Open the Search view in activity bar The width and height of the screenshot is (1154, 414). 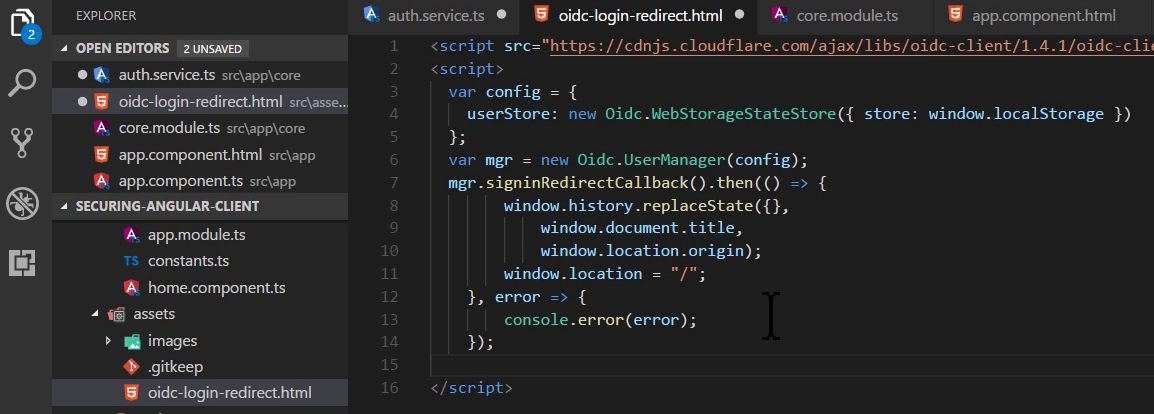22,83
